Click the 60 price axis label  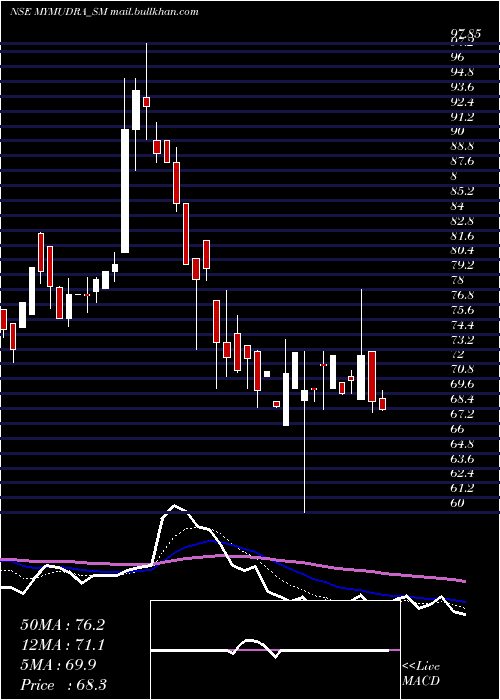457,503
